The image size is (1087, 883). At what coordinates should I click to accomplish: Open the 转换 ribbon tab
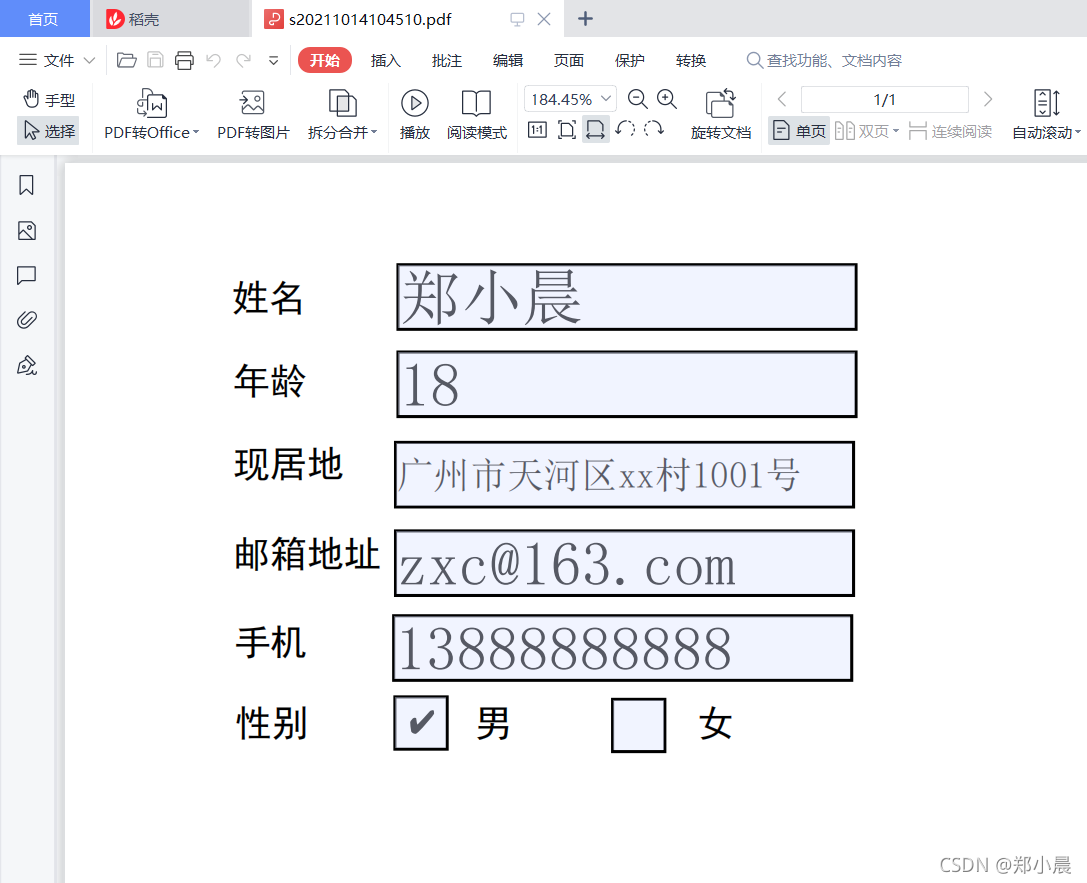(690, 60)
